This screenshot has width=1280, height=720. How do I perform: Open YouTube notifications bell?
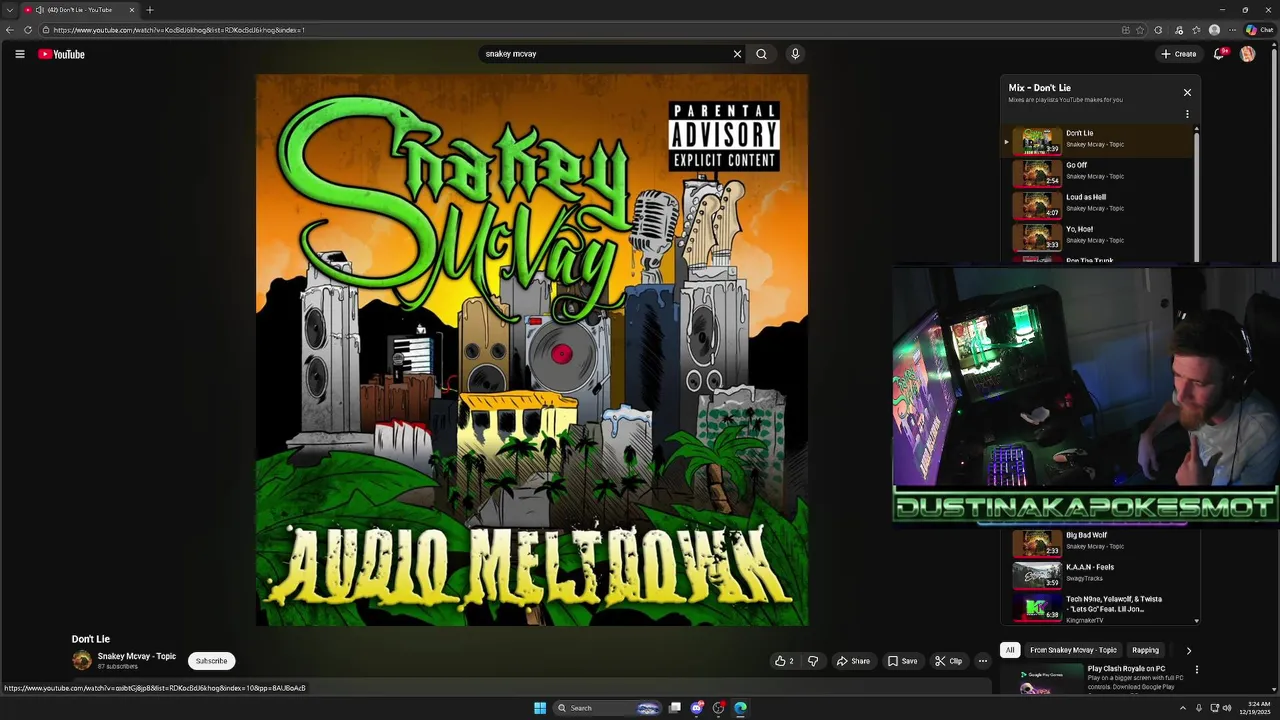pyautogui.click(x=1219, y=54)
